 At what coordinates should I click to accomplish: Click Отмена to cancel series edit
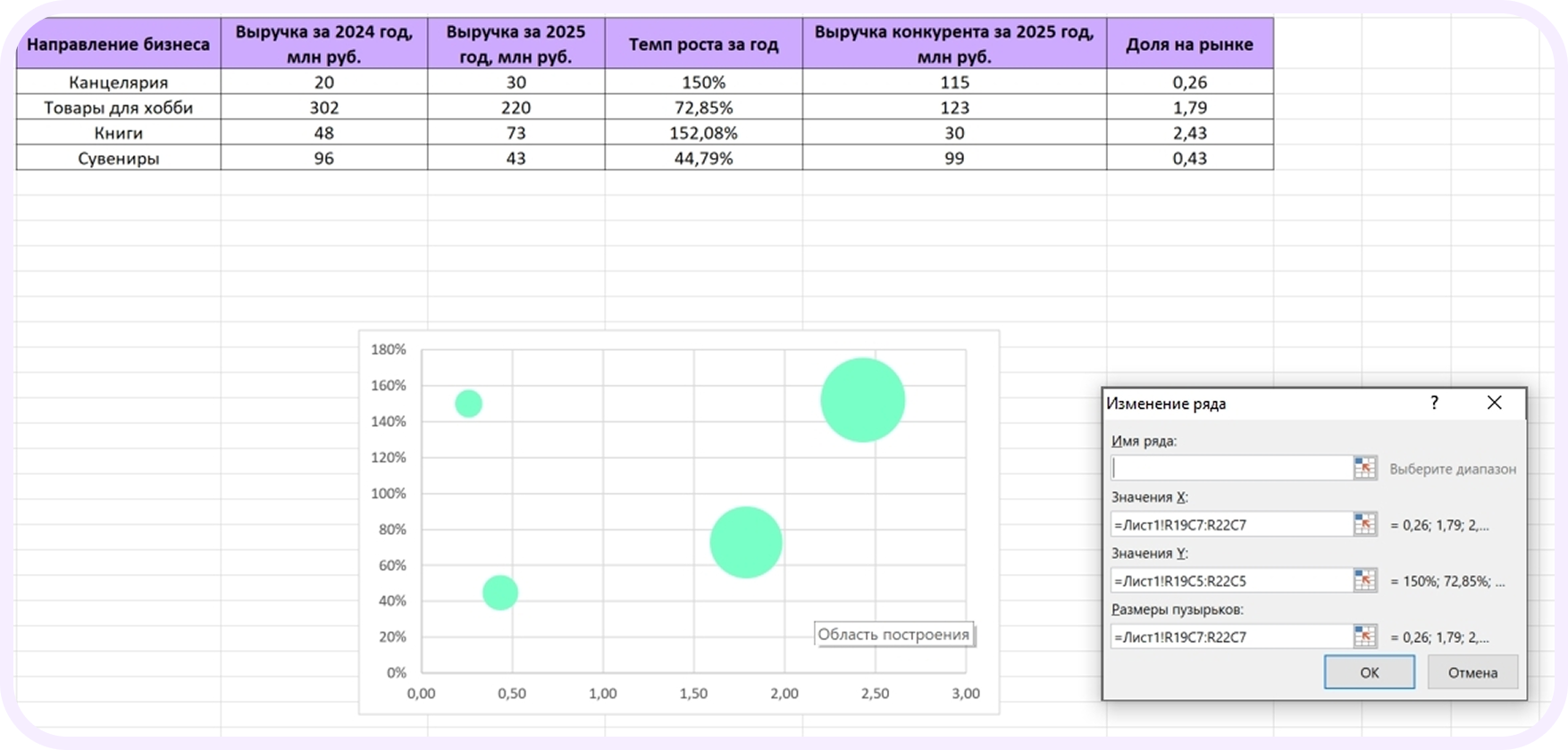pos(1472,672)
